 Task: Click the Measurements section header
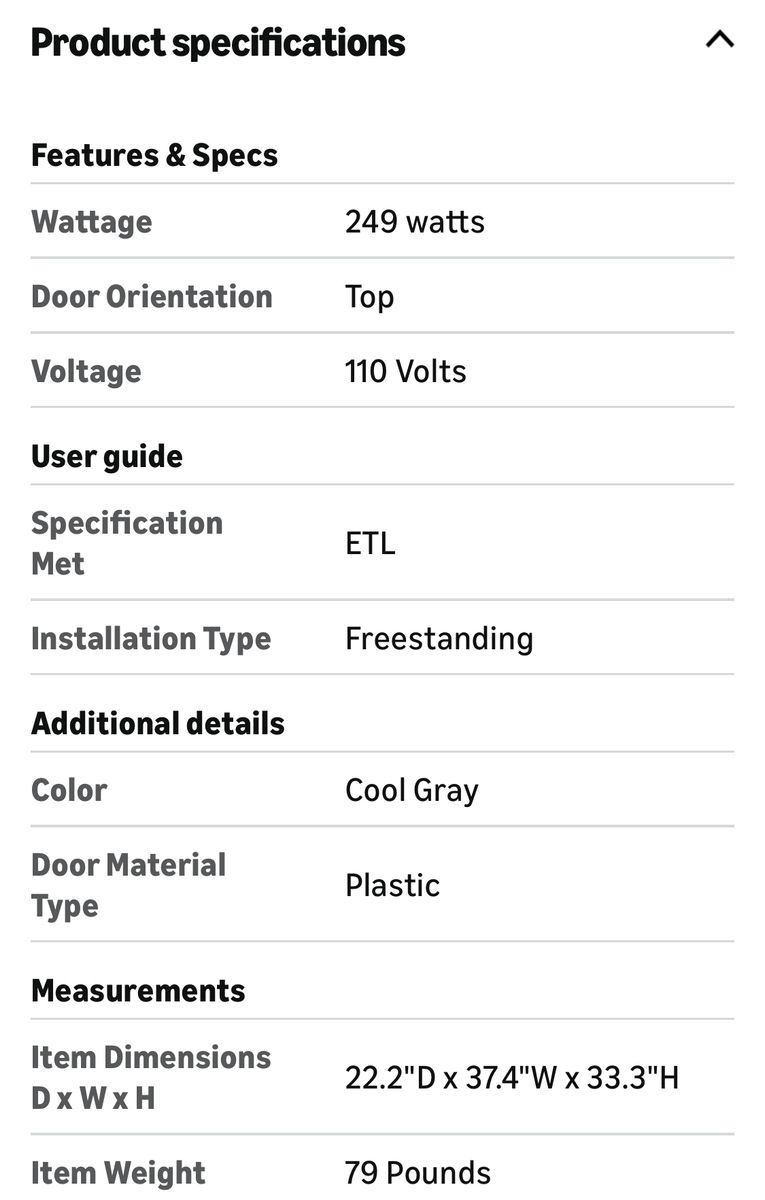coord(138,990)
